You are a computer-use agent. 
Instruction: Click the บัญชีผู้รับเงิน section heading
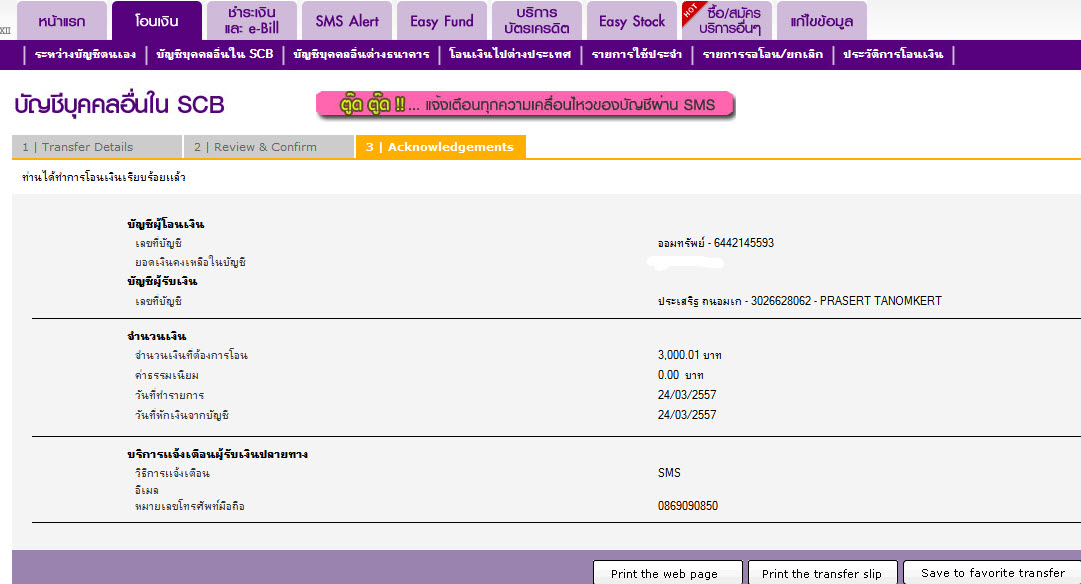click(162, 281)
